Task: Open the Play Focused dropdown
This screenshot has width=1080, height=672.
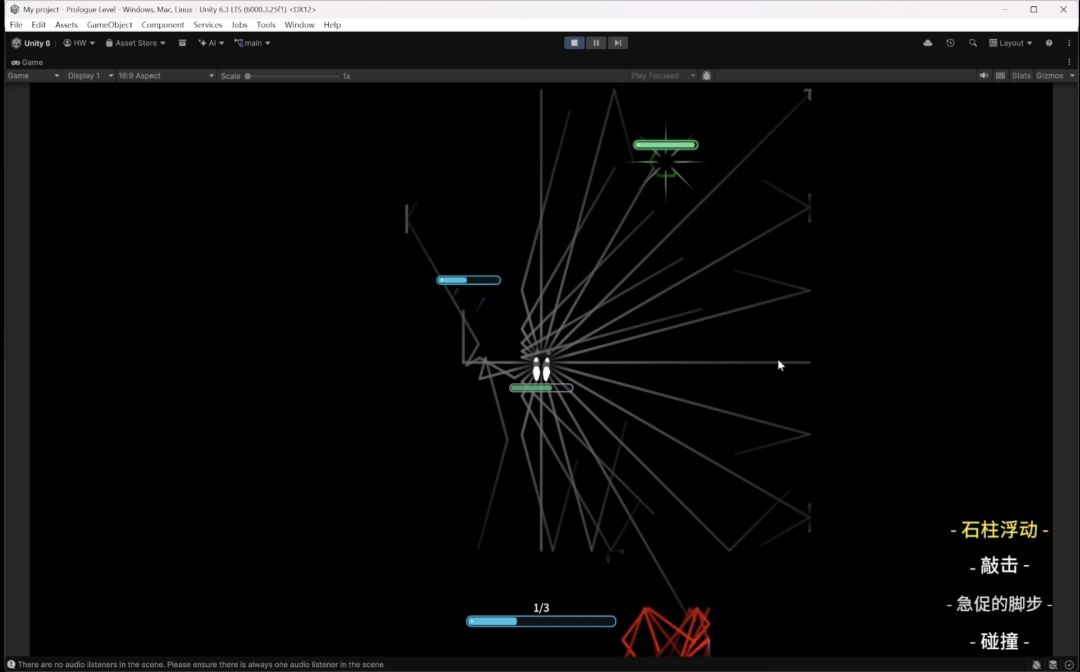Action: pyautogui.click(x=661, y=76)
